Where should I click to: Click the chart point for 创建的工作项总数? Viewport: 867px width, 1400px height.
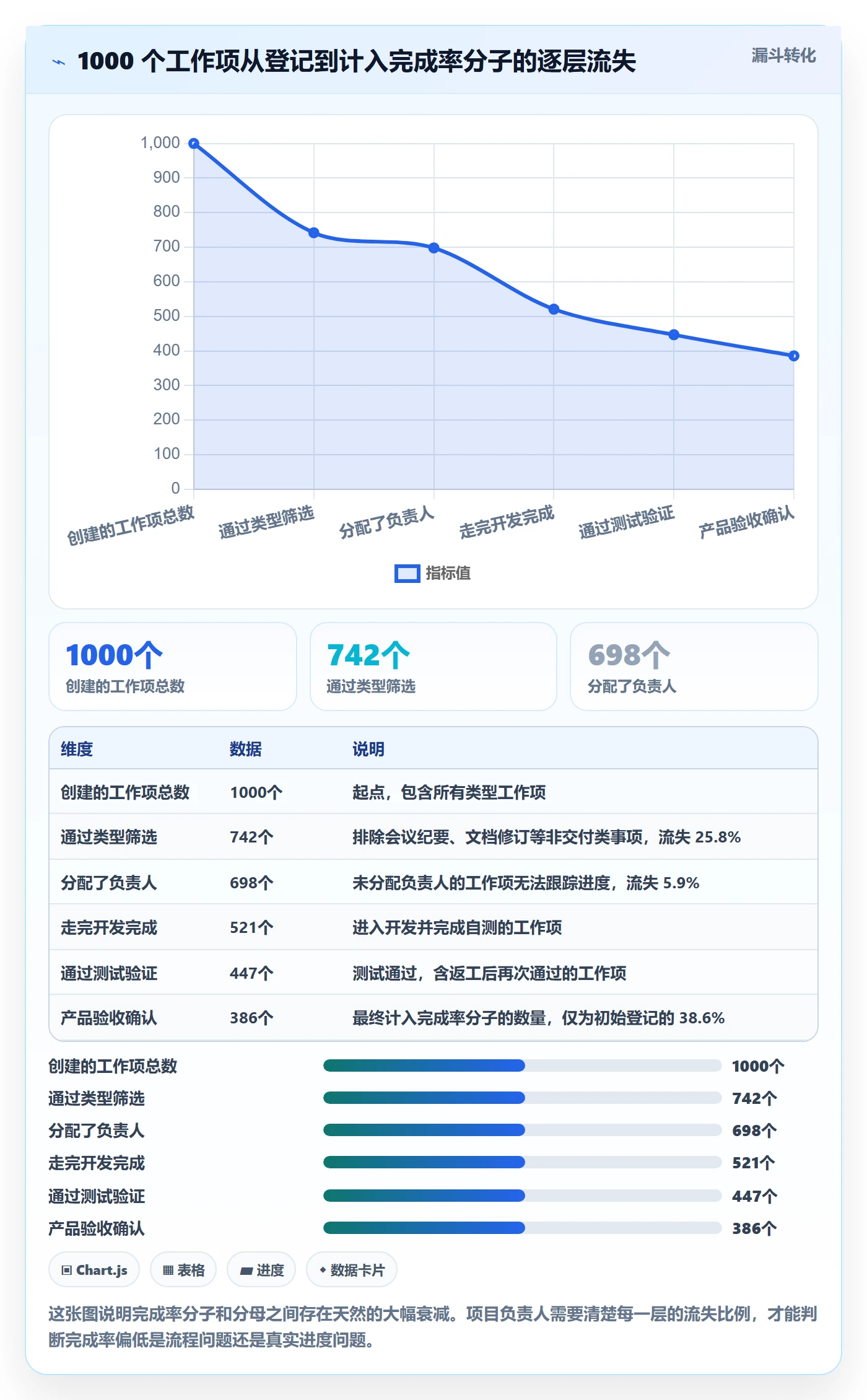(194, 143)
